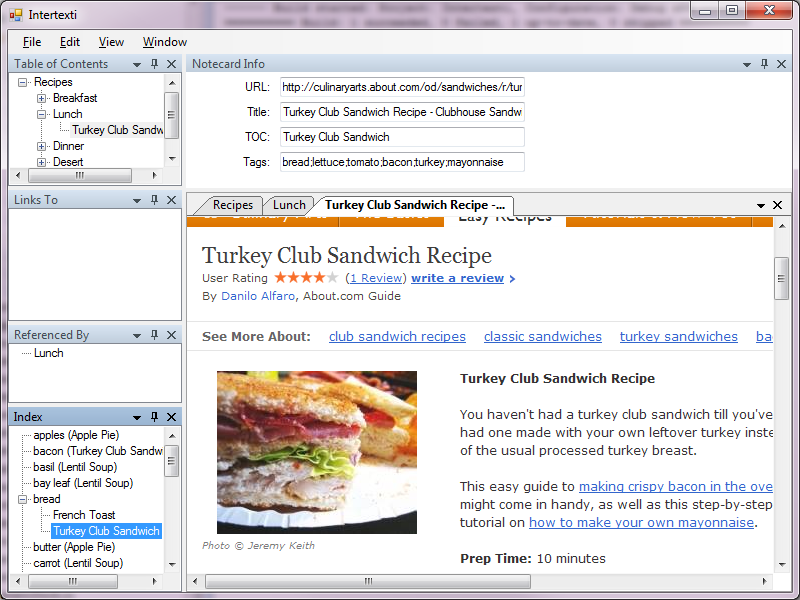
Task: Collapse the Recipes tree node
Action: [x=22, y=82]
